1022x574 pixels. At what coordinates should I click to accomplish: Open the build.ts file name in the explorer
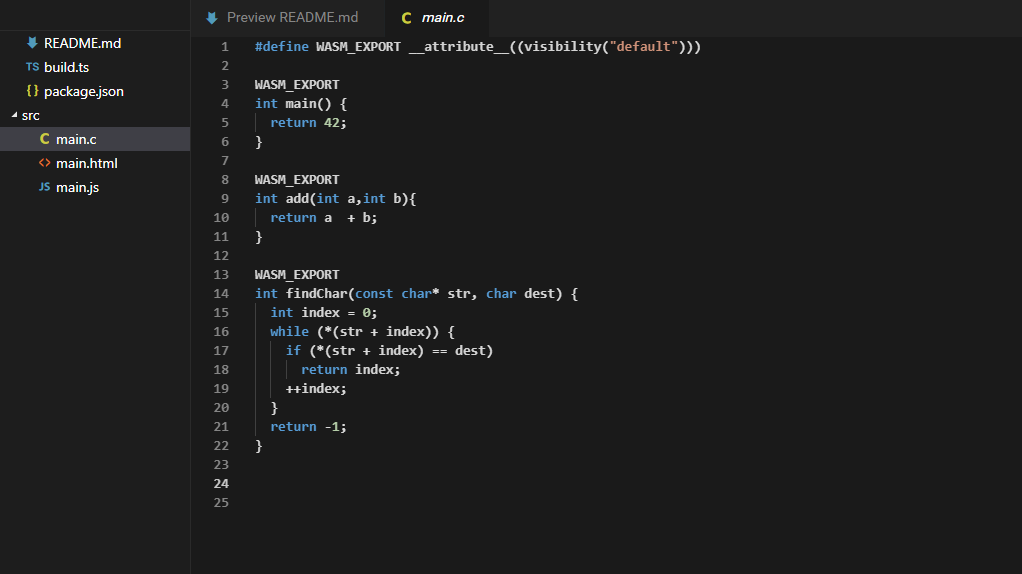pos(66,67)
